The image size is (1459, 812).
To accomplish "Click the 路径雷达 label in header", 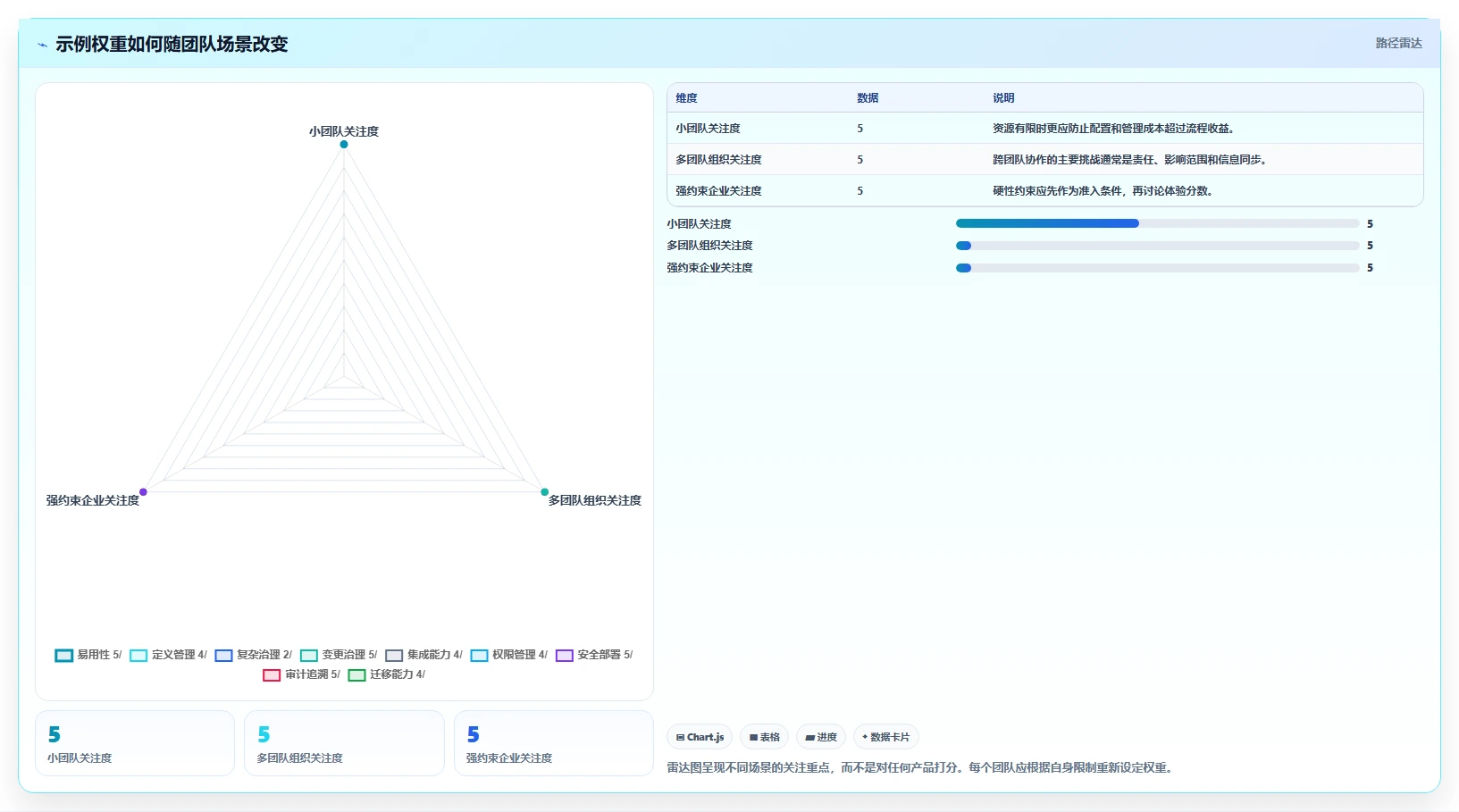I will point(1398,43).
